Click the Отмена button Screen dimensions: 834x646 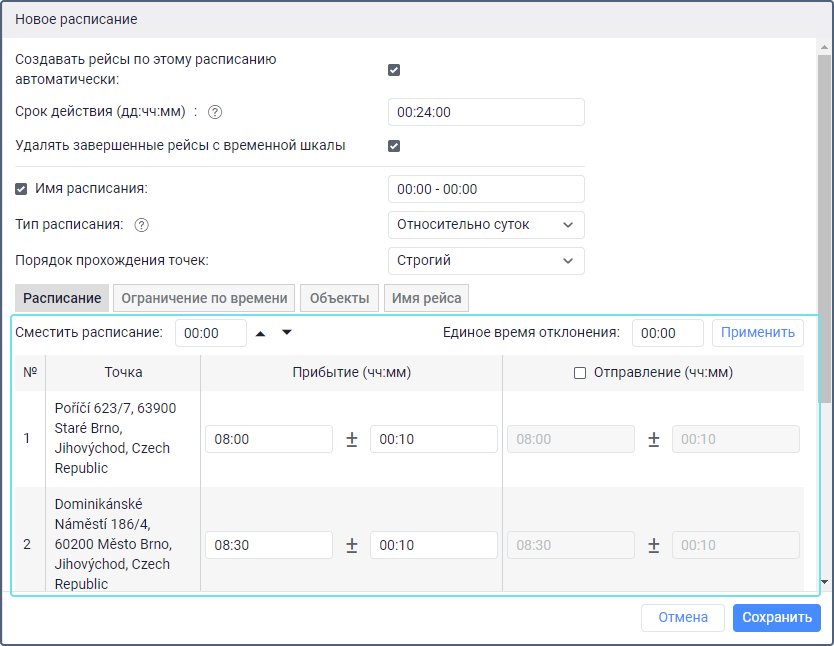682,618
